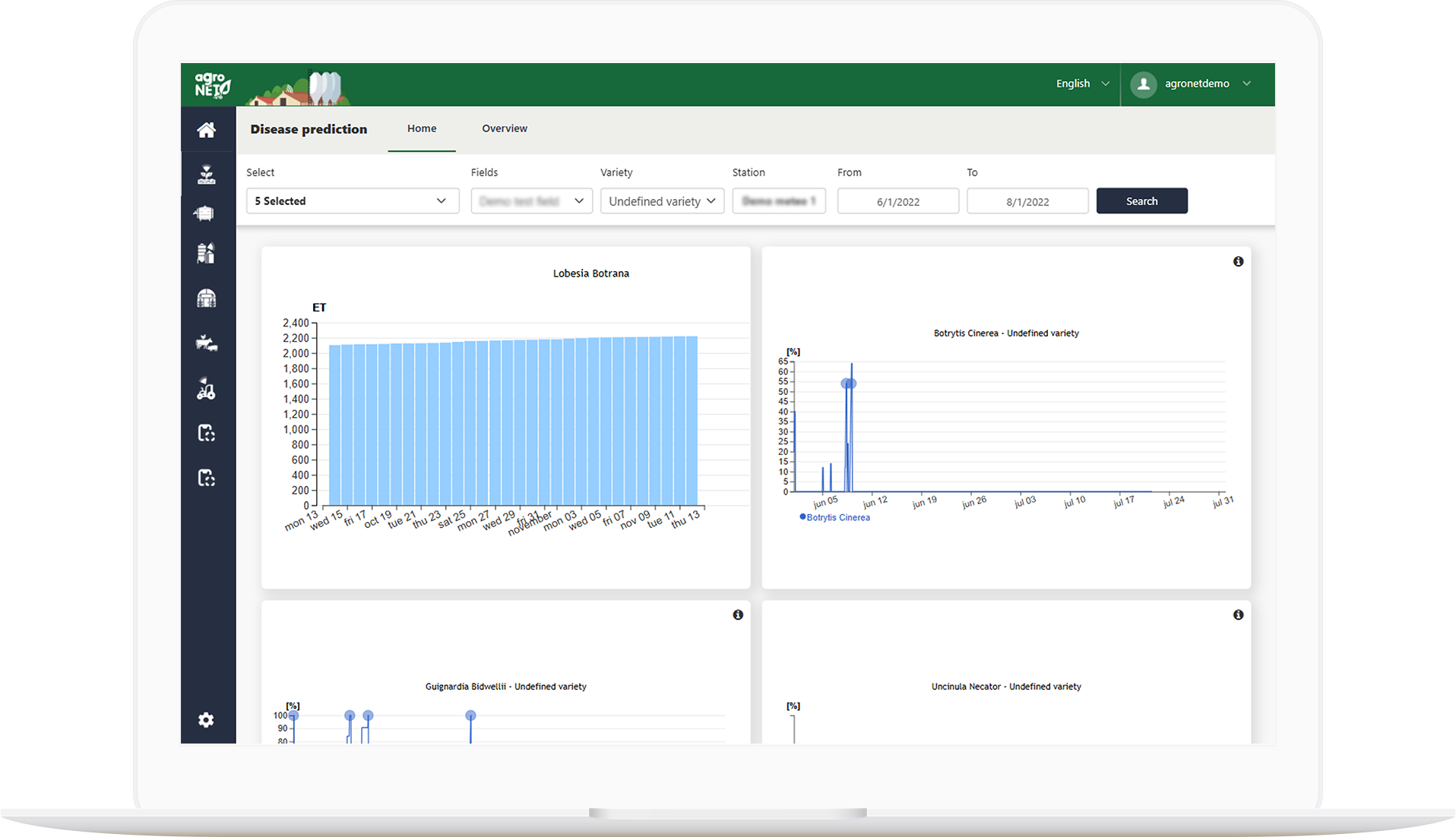
Task: Open the Undefined variety dropdown
Action: (x=662, y=201)
